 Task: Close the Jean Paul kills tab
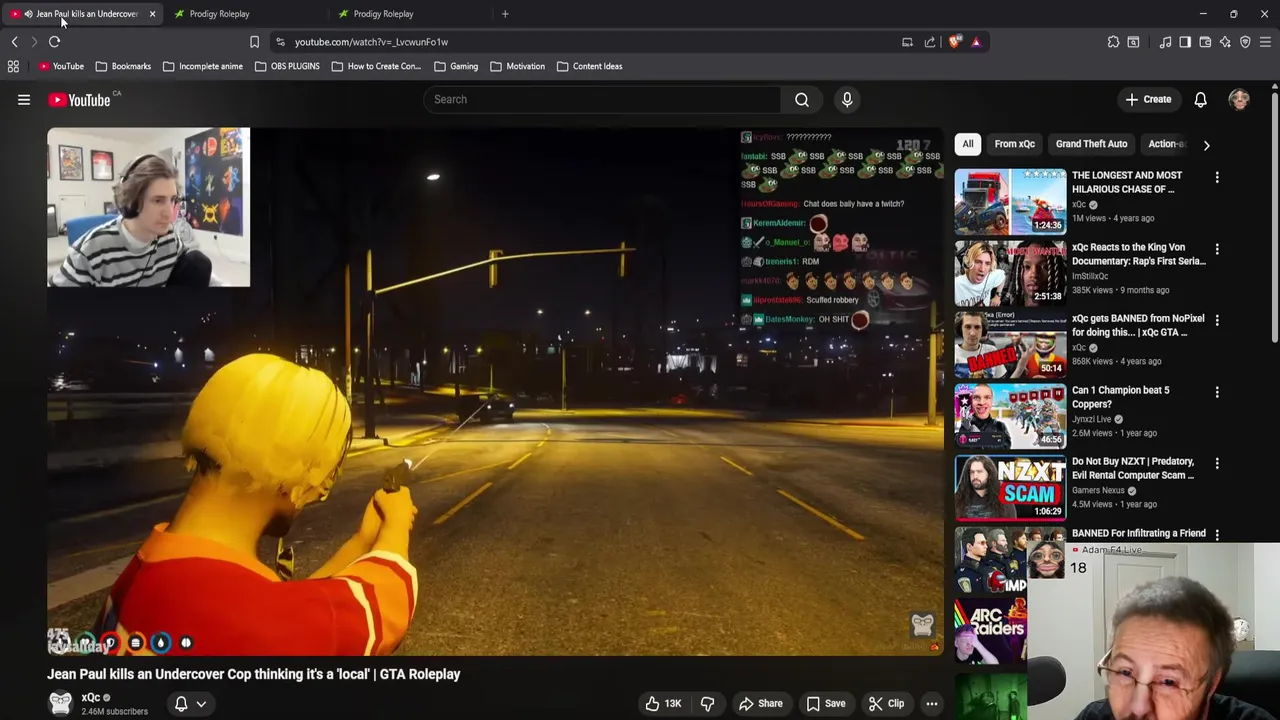pyautogui.click(x=152, y=14)
